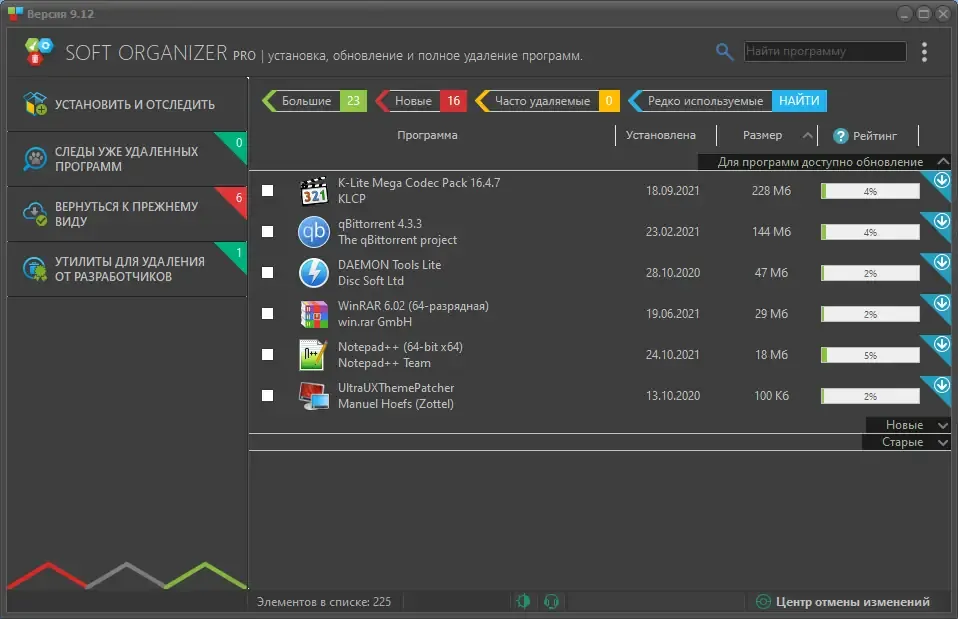
Task: Select Установить и отследить in sidebar
Action: coord(126,104)
